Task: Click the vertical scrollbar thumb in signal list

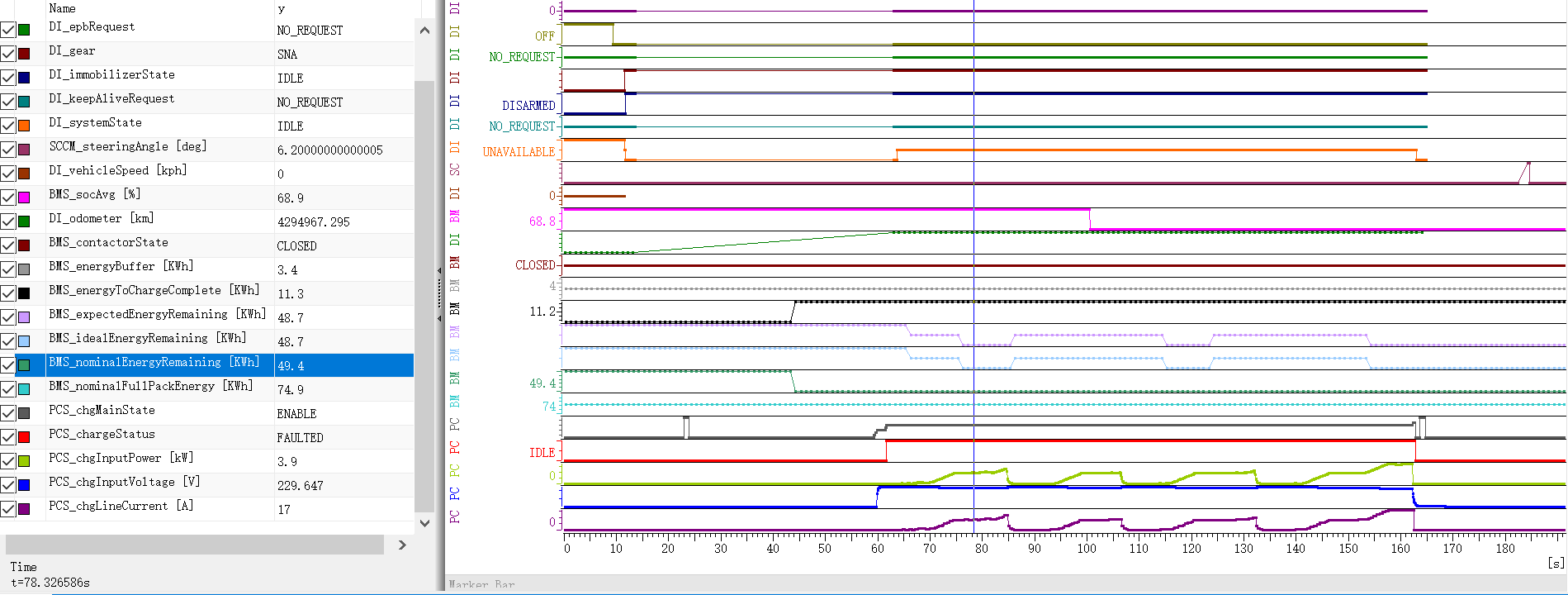Action: coord(424,296)
